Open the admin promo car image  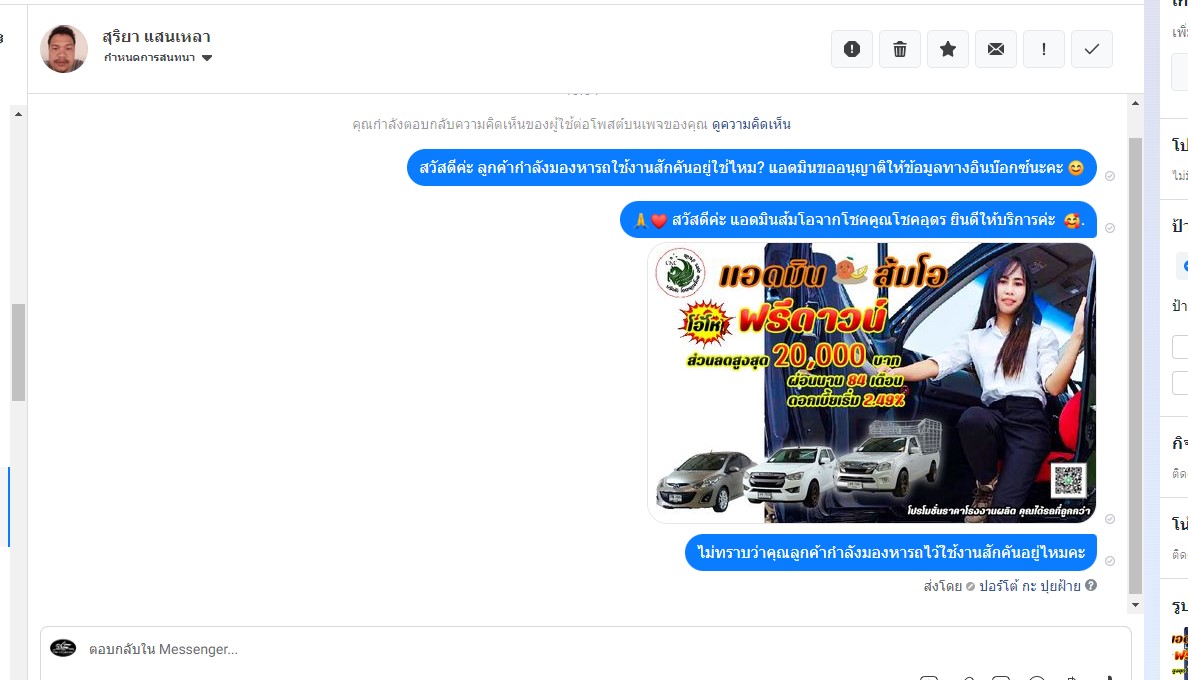[871, 382]
